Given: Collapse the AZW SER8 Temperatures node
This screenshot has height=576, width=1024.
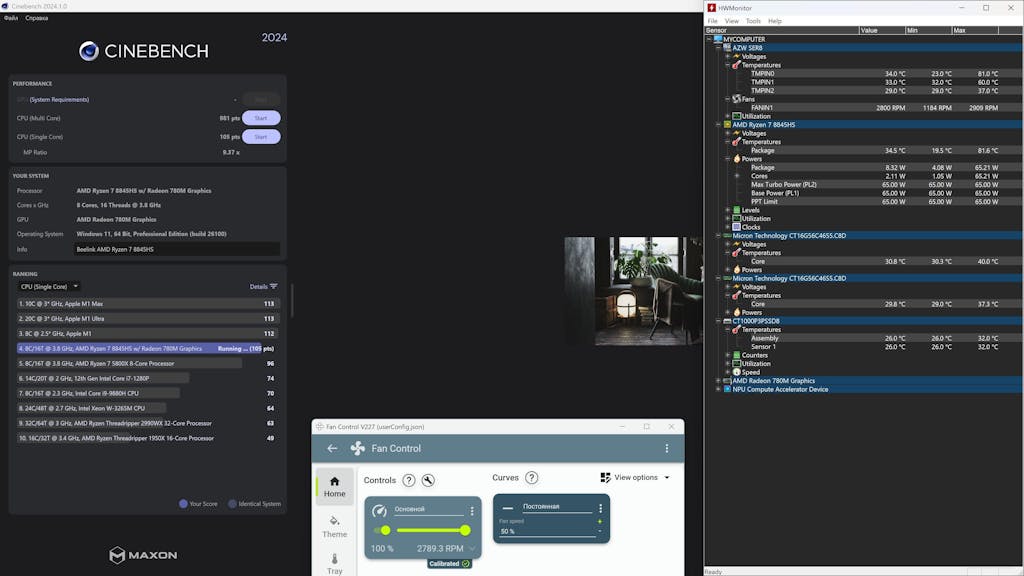Looking at the screenshot, I should [728, 65].
